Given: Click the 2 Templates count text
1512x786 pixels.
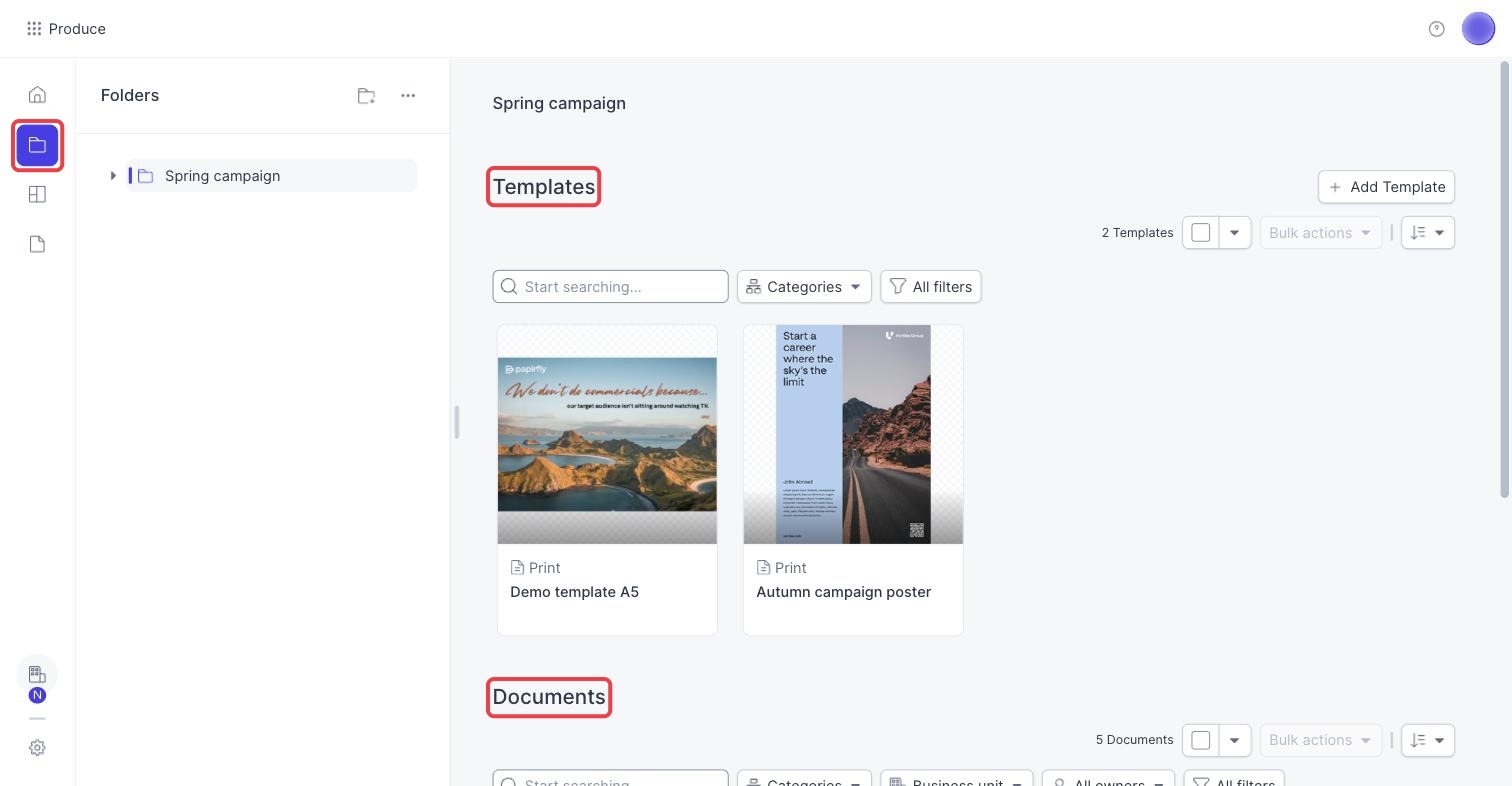Looking at the screenshot, I should (1137, 233).
